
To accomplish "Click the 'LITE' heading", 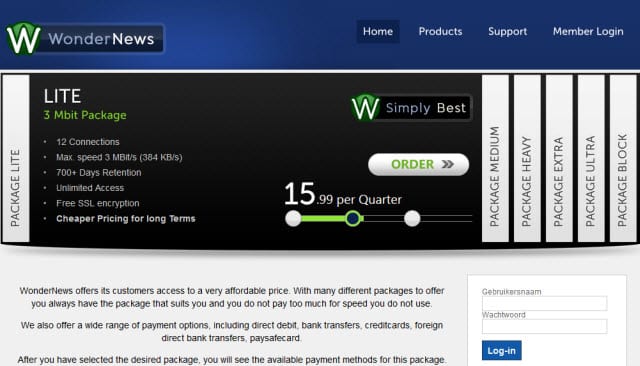I will pyautogui.click(x=62, y=96).
